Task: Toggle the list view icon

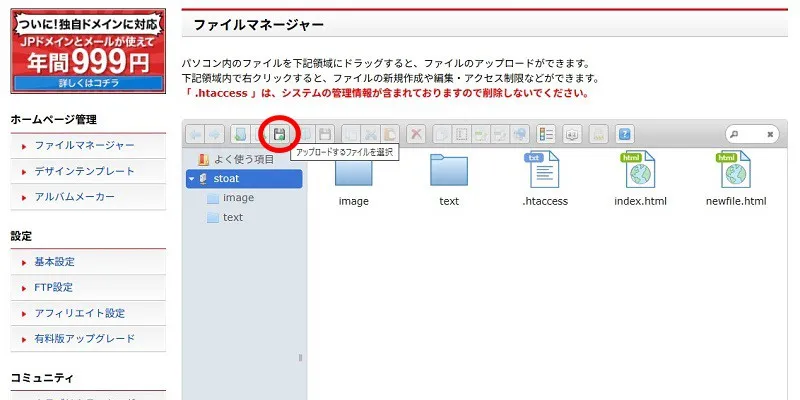Action: coord(546,135)
